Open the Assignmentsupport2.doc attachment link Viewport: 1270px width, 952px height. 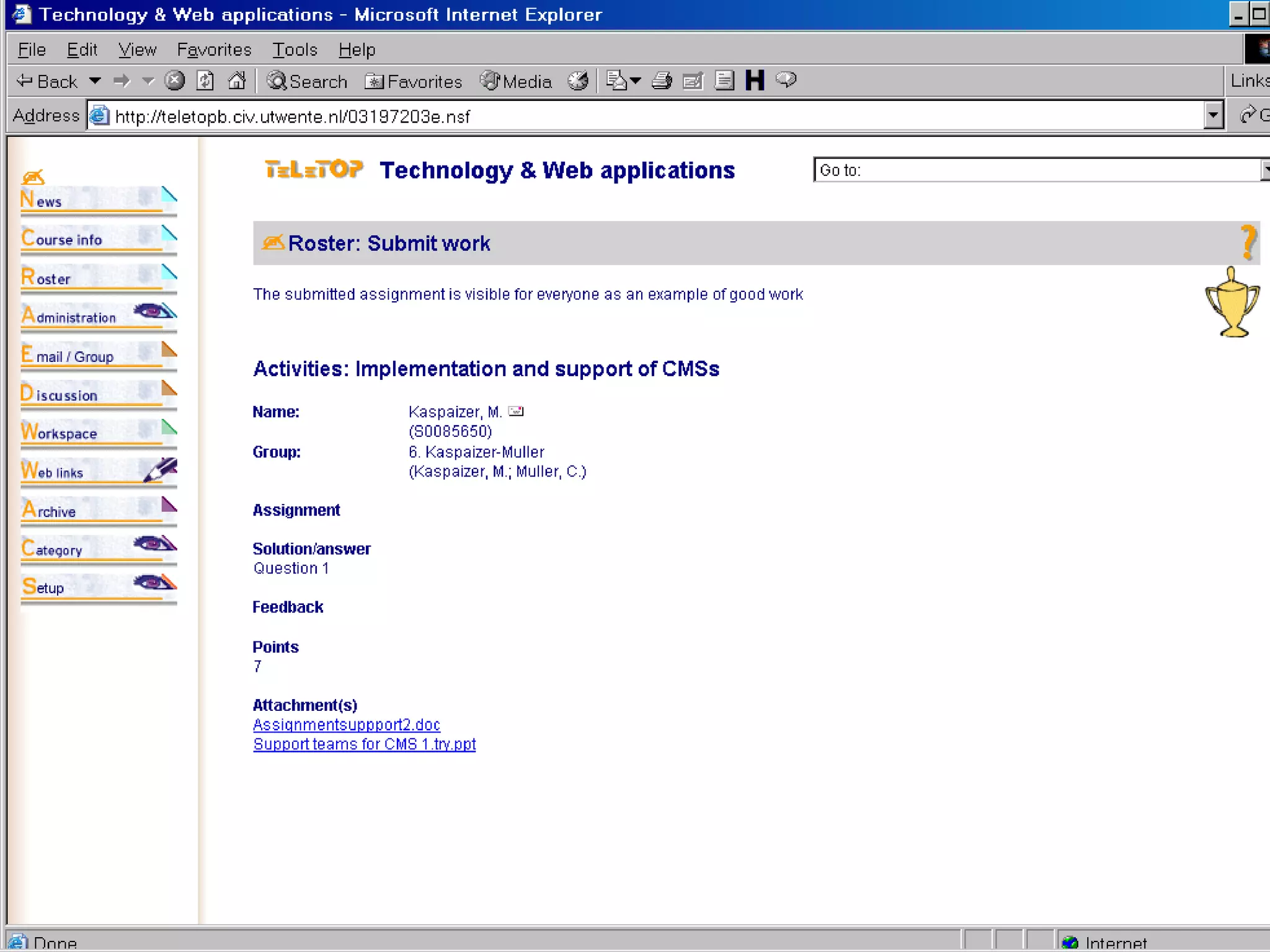point(346,725)
